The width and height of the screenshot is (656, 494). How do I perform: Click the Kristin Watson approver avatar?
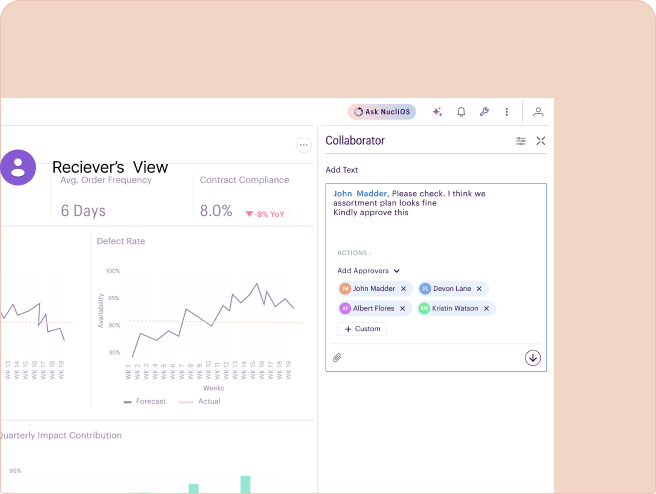(424, 308)
